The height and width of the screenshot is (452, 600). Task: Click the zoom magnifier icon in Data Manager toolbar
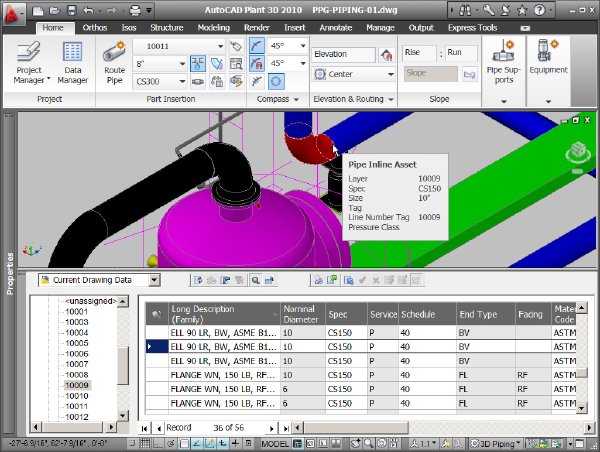pyautogui.click(x=255, y=280)
